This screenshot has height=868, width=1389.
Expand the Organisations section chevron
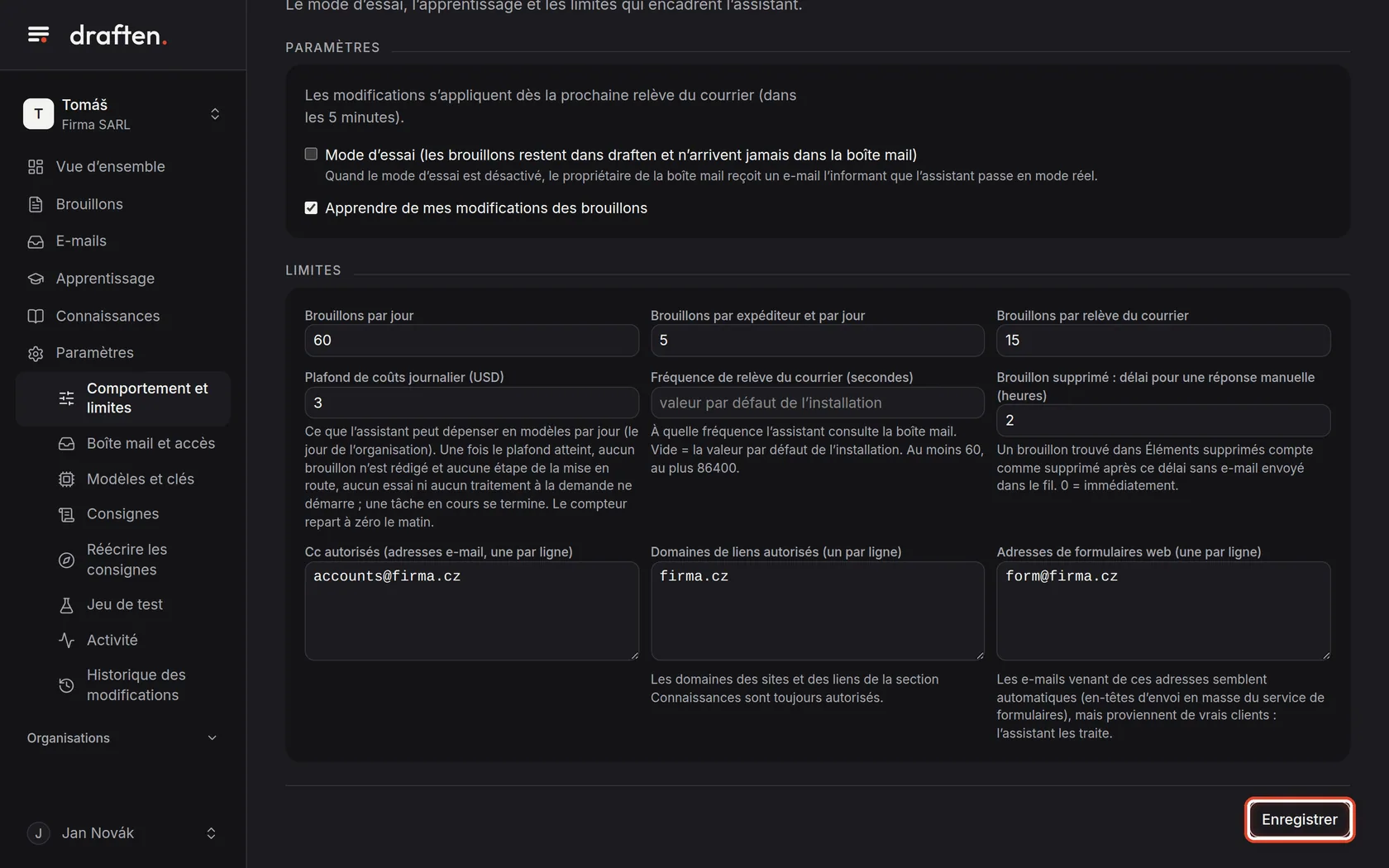pos(212,738)
